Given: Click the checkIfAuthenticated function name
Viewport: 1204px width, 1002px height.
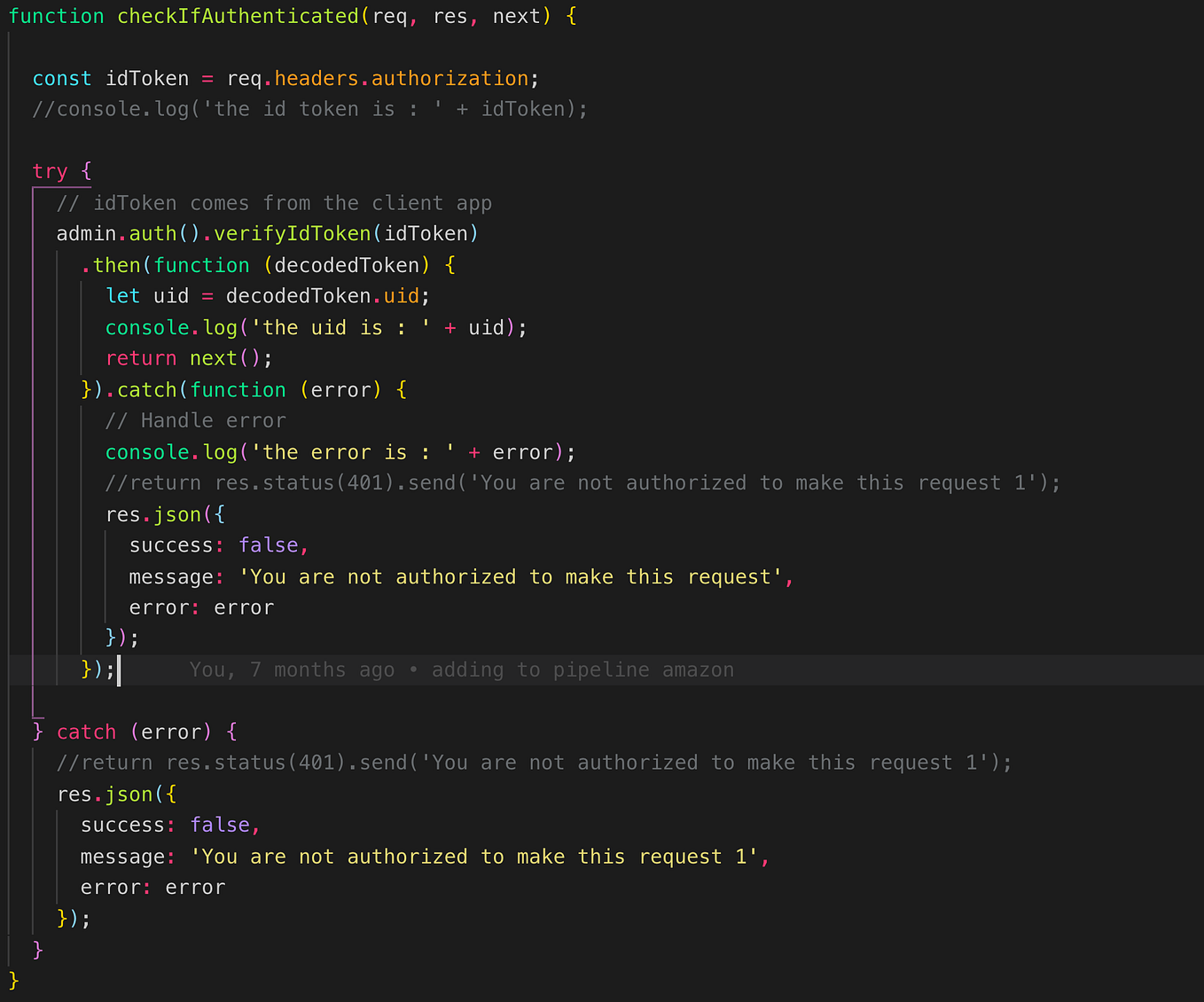Looking at the screenshot, I should [238, 15].
